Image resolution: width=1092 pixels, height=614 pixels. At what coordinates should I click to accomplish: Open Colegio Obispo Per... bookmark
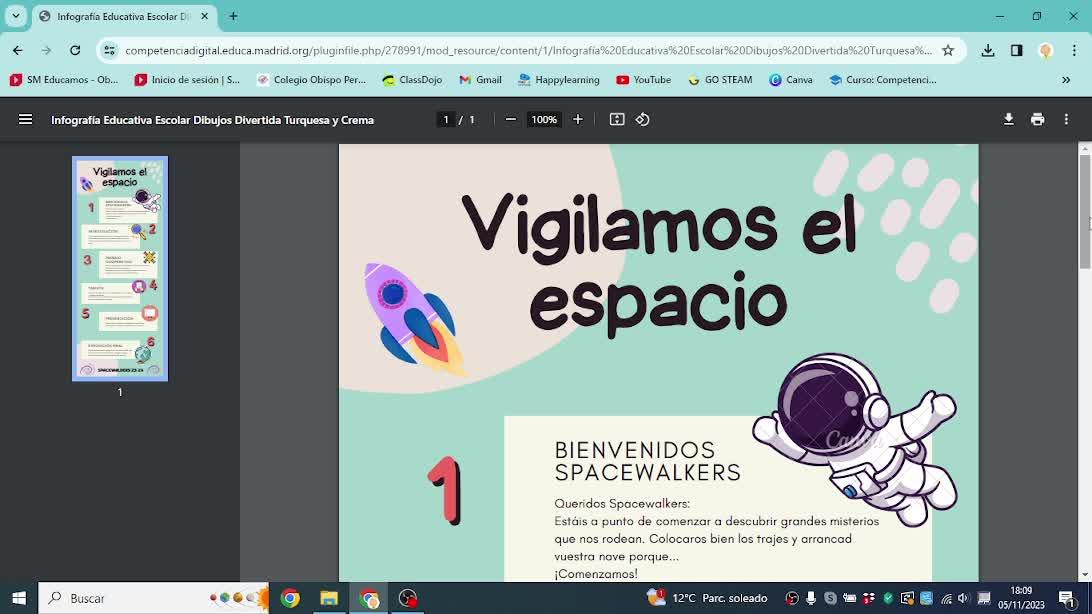tap(311, 80)
